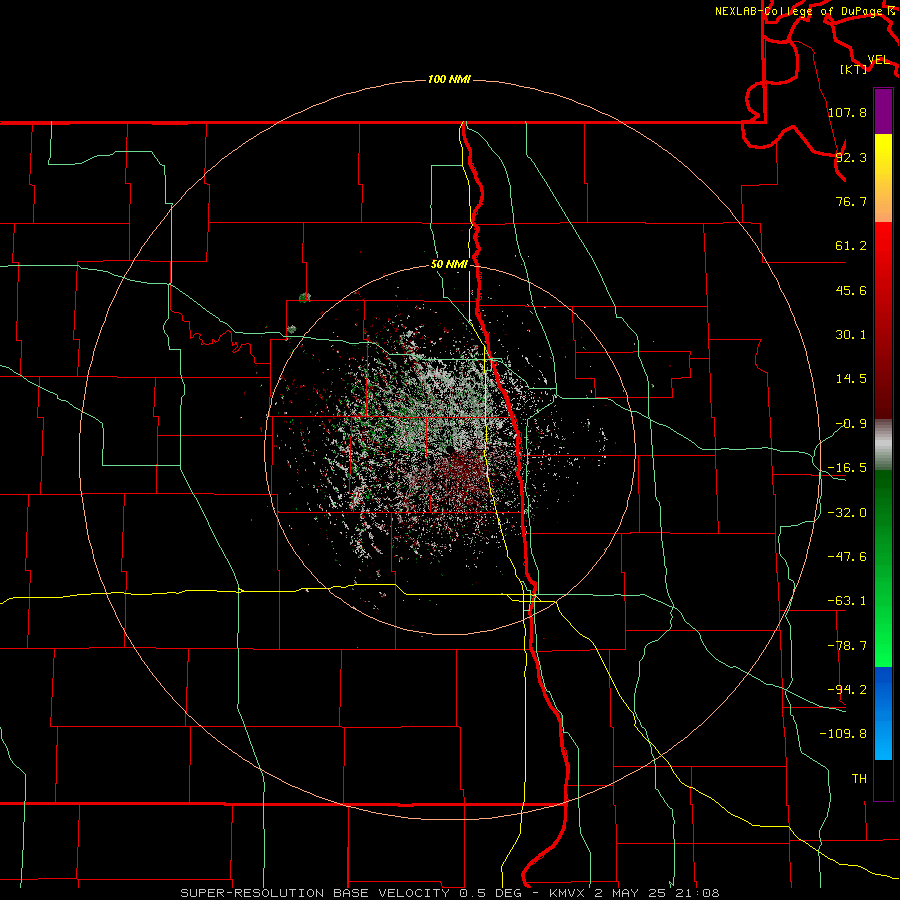Click the 100 NMI range ring label

coord(449,79)
